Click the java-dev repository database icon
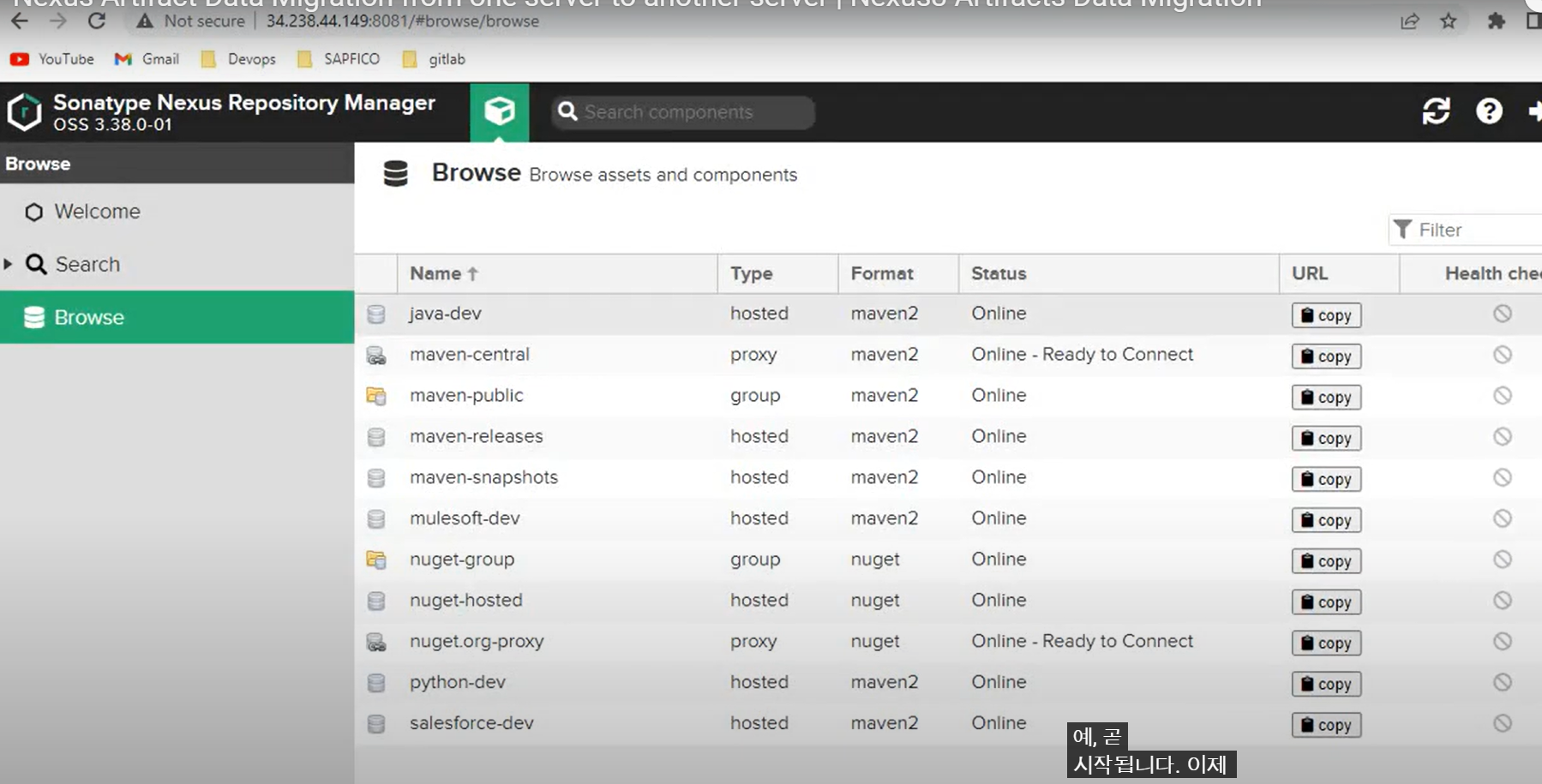Image resolution: width=1542 pixels, height=784 pixels. click(x=376, y=314)
